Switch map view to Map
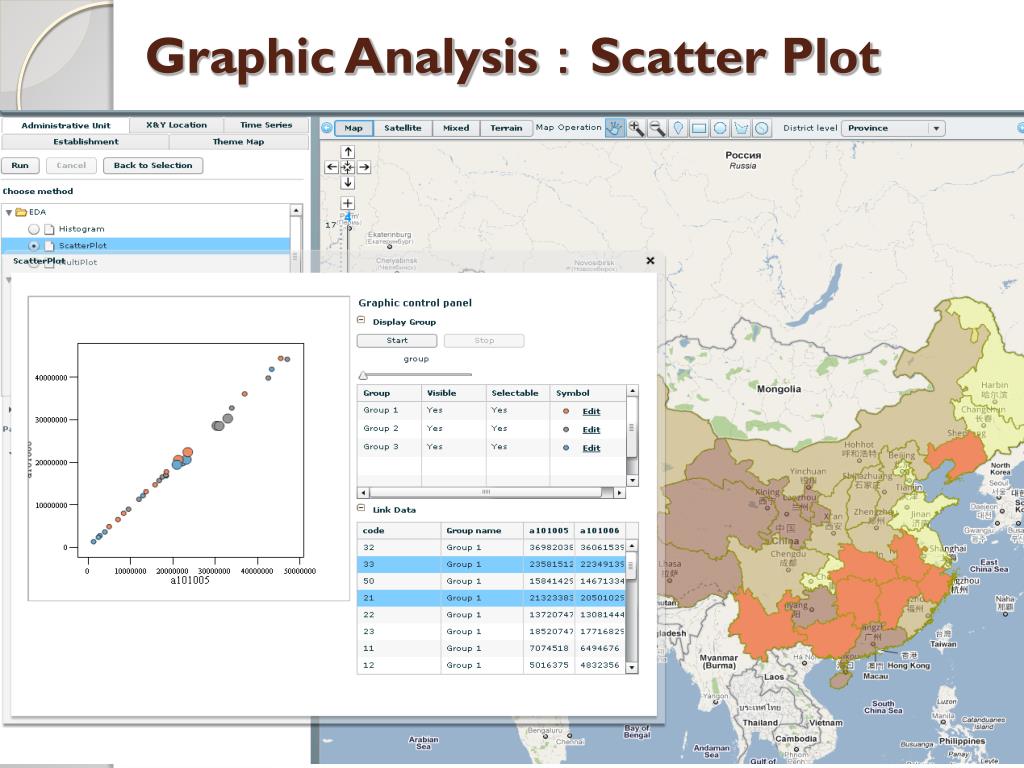 click(353, 128)
